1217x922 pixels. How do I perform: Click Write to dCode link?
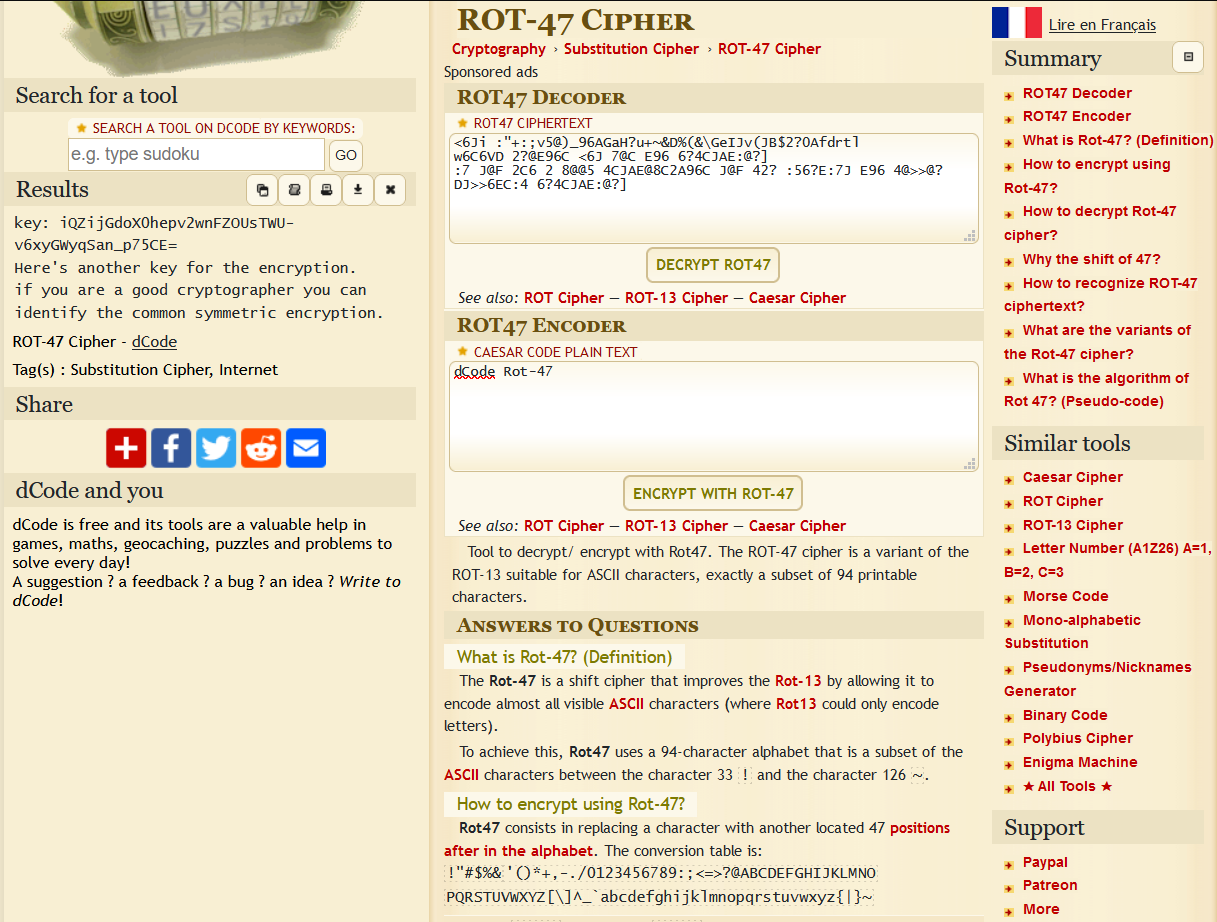coord(206,591)
